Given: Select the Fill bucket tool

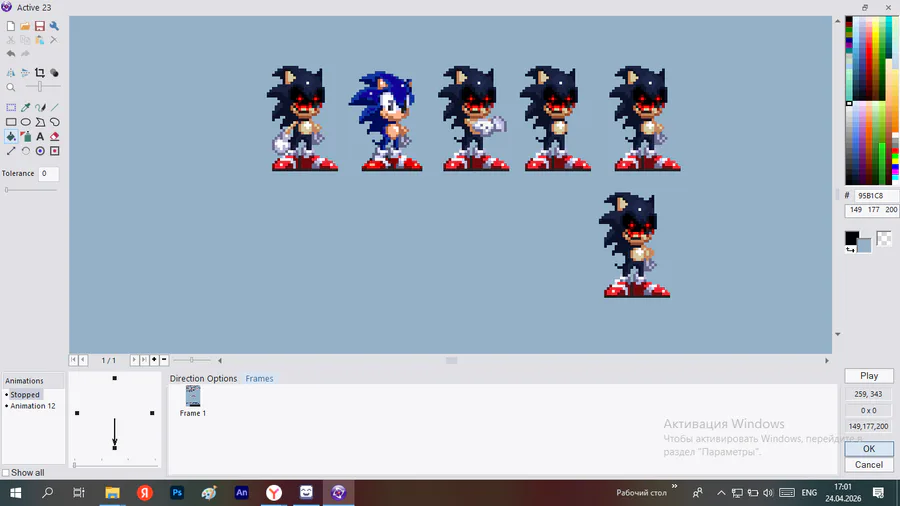Looking at the screenshot, I should 11,137.
